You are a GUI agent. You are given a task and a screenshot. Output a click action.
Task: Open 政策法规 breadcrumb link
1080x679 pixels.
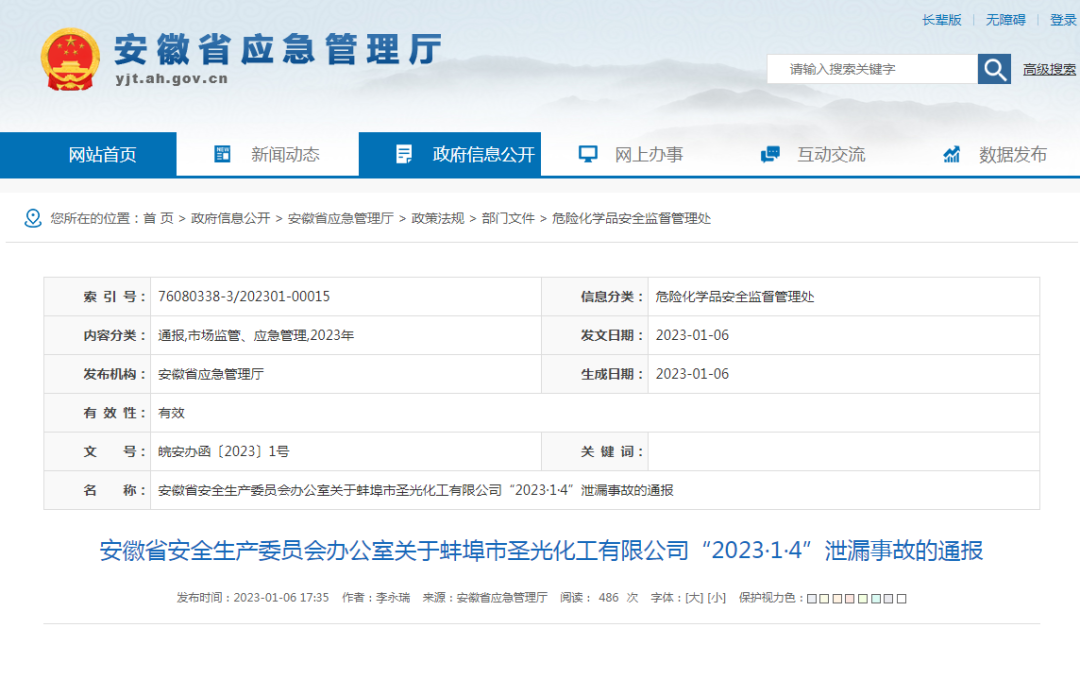[437, 218]
